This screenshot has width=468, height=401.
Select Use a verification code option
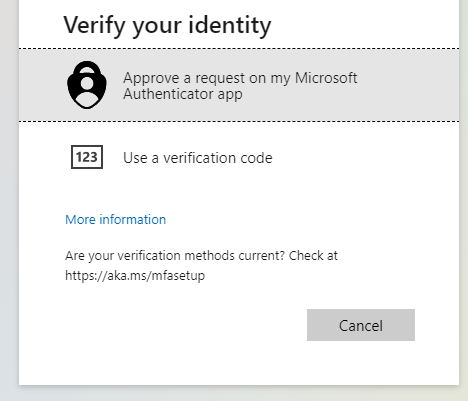coord(239,157)
